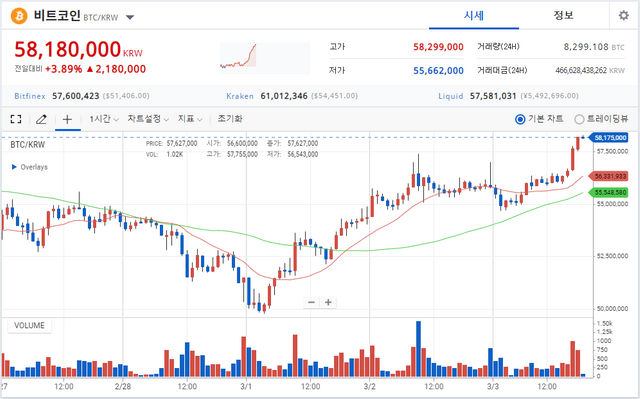Viewport: 640px width, 399px height.
Task: Click the 초기화 reset button
Action: click(x=230, y=119)
